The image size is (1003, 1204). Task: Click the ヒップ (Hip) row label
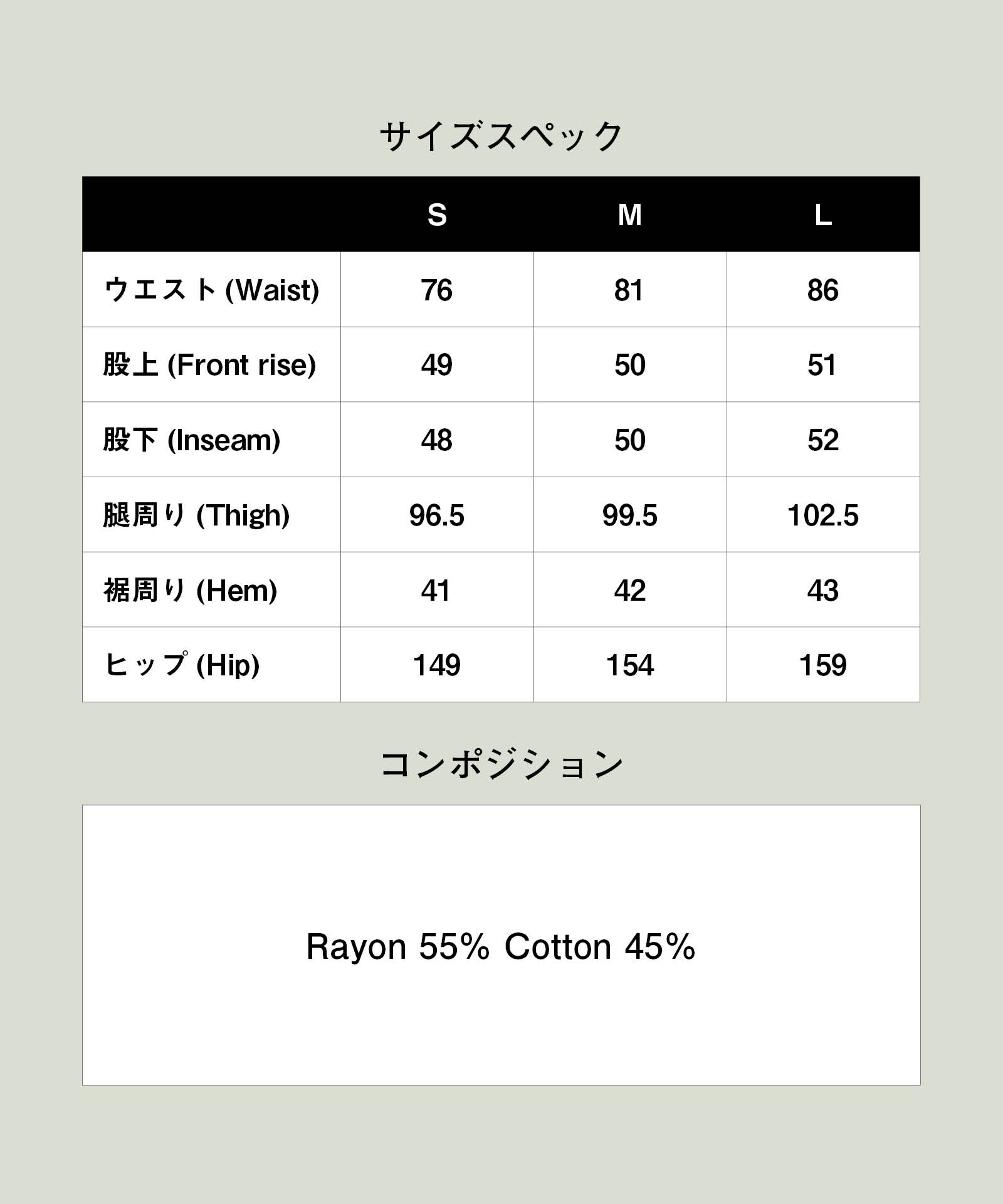click(x=182, y=665)
